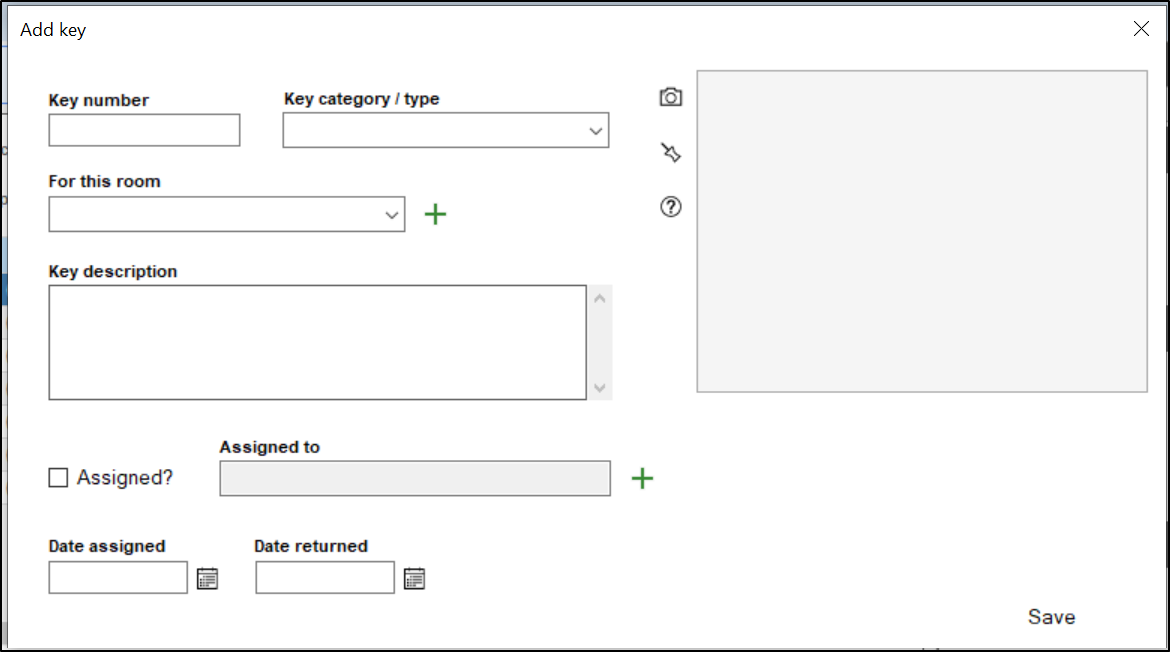Open the Date assigned calendar picker
Viewport: 1170px width, 652px height.
pyautogui.click(x=207, y=578)
